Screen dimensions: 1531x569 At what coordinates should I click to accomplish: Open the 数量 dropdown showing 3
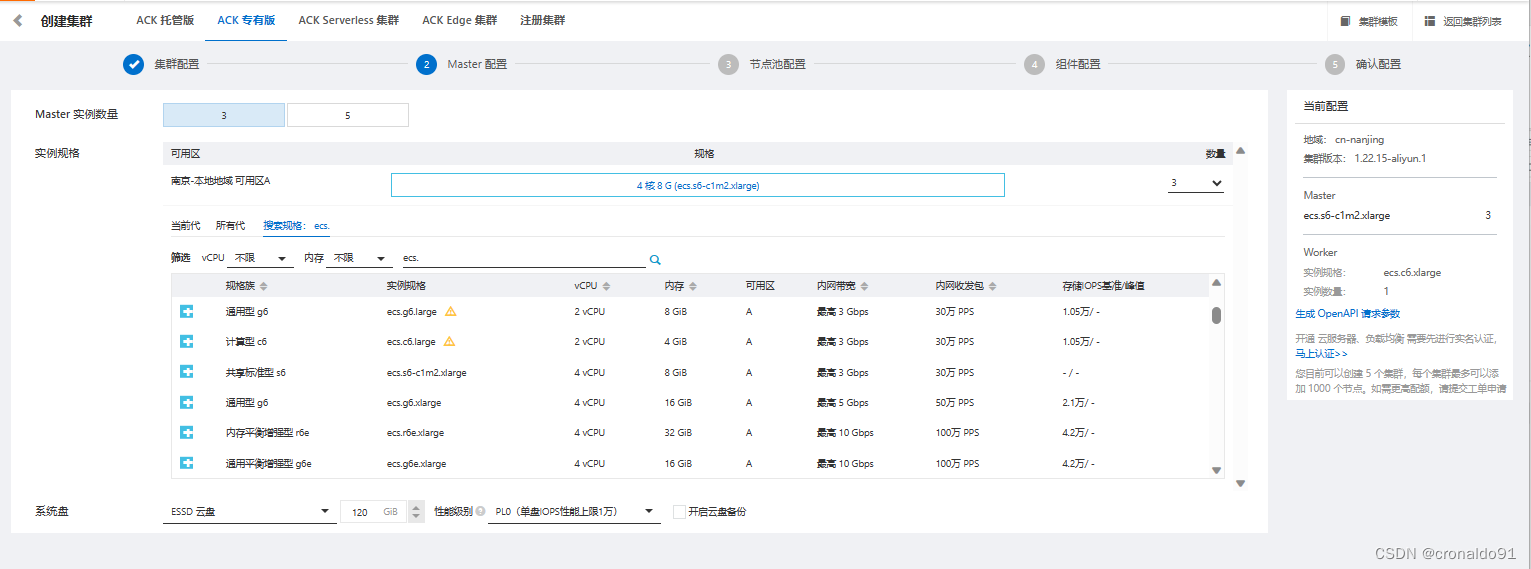click(1196, 183)
